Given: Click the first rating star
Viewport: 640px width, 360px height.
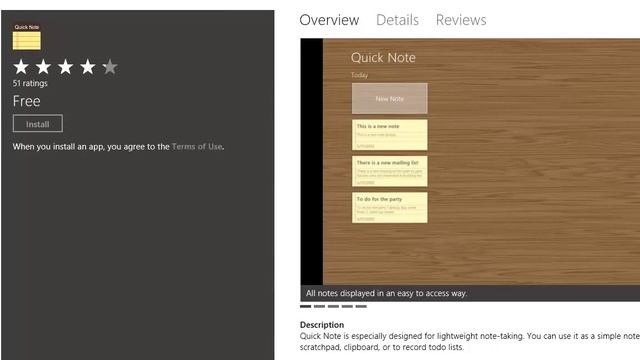Looking at the screenshot, I should [21, 67].
